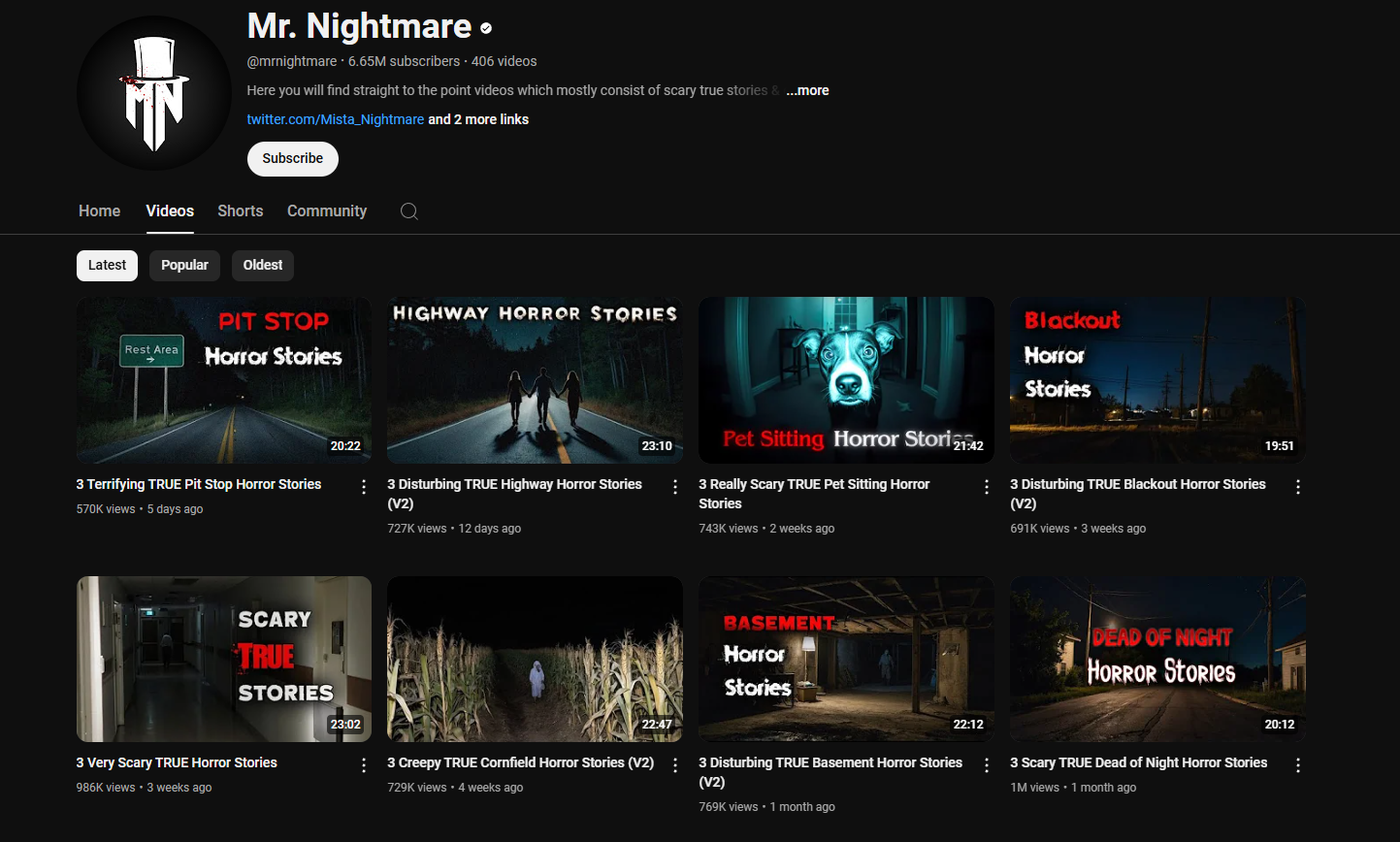
Task: Open options menu for Blackout Horror Stories video
Action: pos(1298,487)
